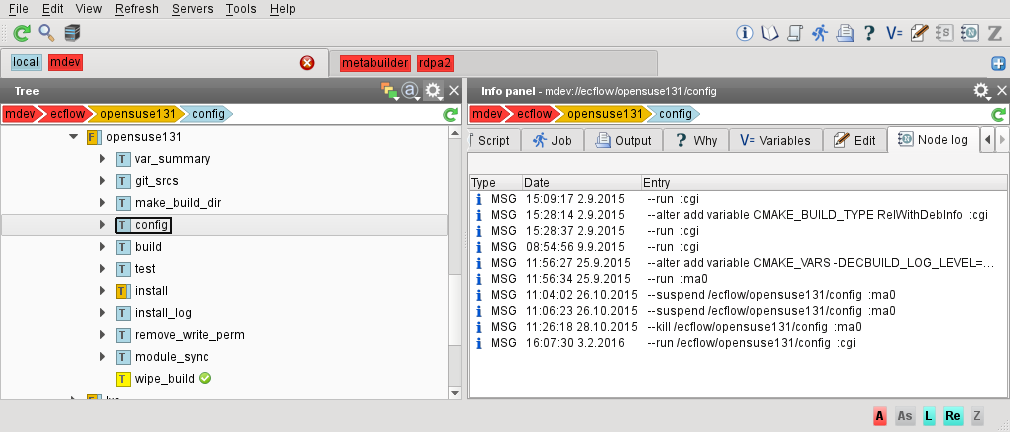Toggle the 'Re' status filter button
Screen dimensions: 1010x432
tap(952, 415)
